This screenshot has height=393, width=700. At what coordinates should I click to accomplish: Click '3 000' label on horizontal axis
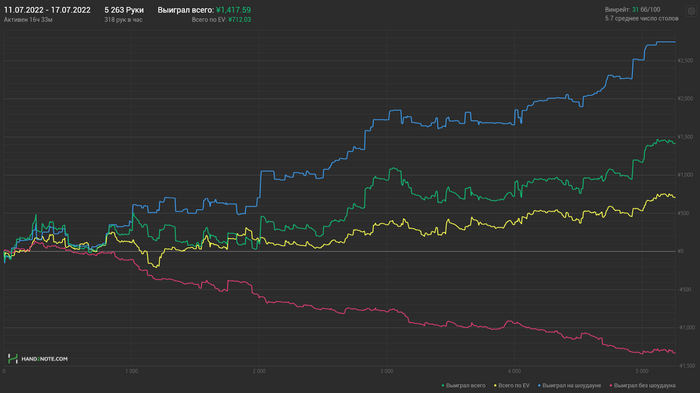(387, 371)
